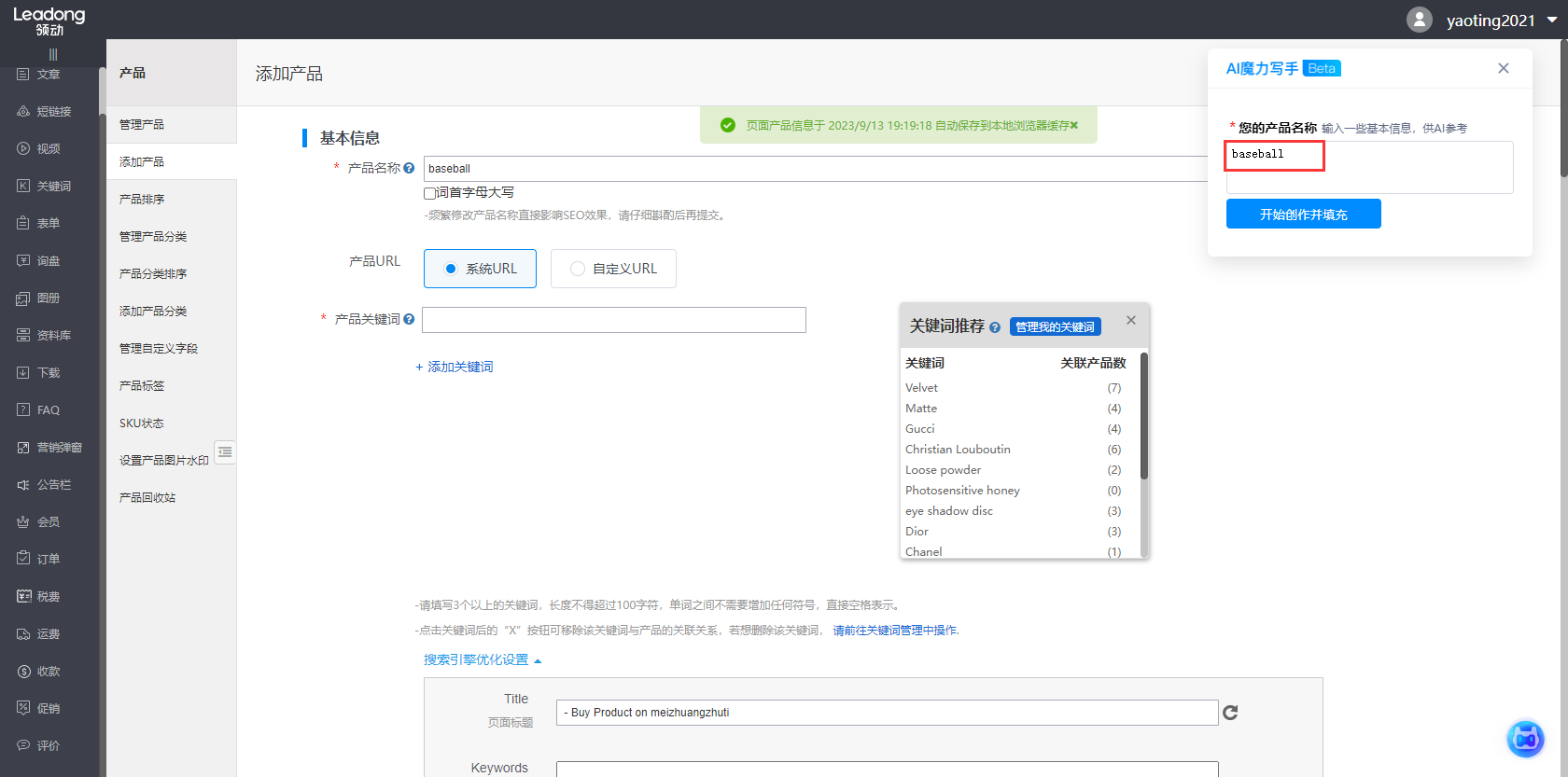The image size is (1568, 777).
Task: Open the yaoting2021 account dropdown
Action: (1551, 20)
